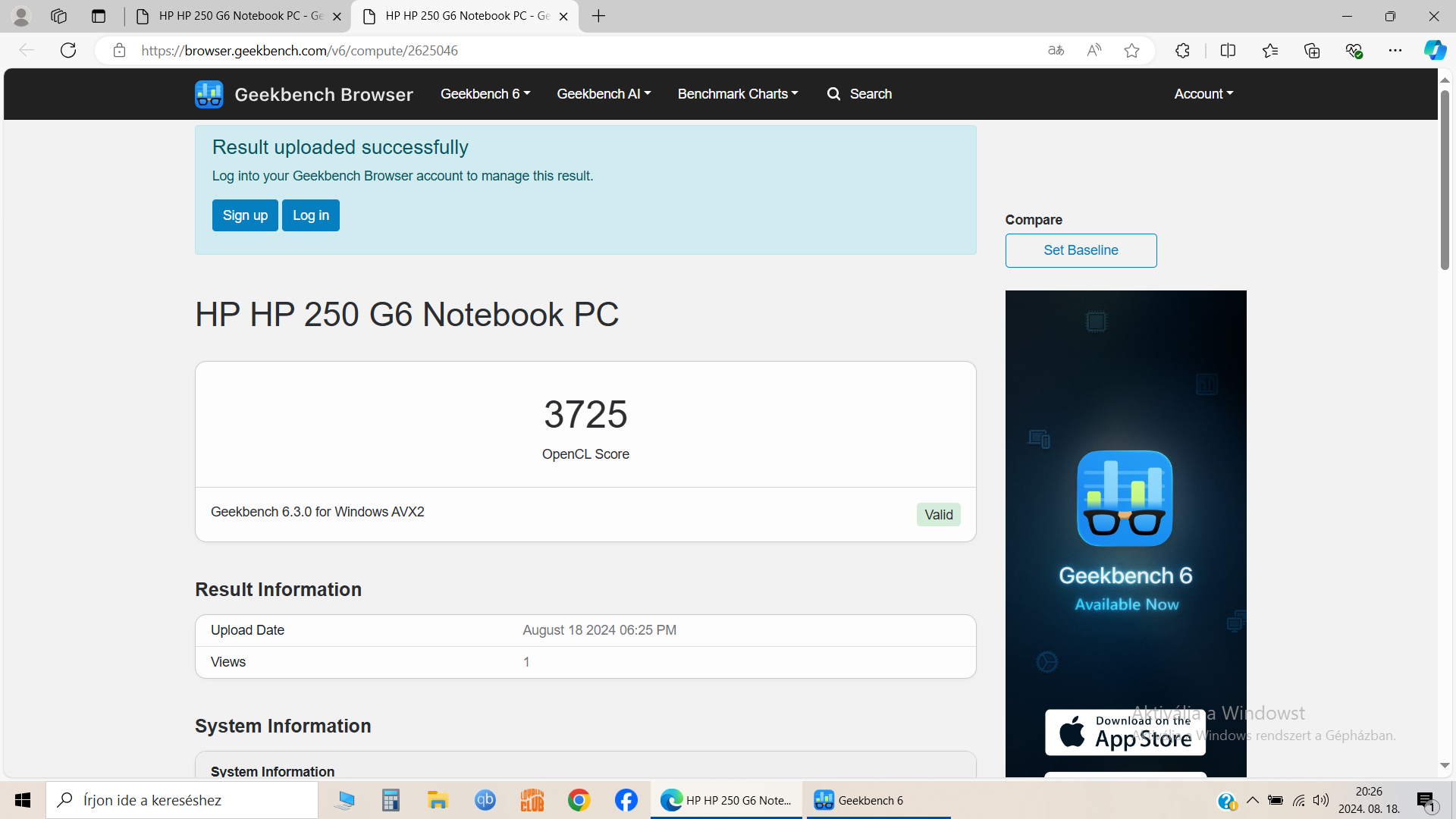The width and height of the screenshot is (1456, 819).
Task: Click the search magnifier icon in navbar
Action: [x=834, y=94]
